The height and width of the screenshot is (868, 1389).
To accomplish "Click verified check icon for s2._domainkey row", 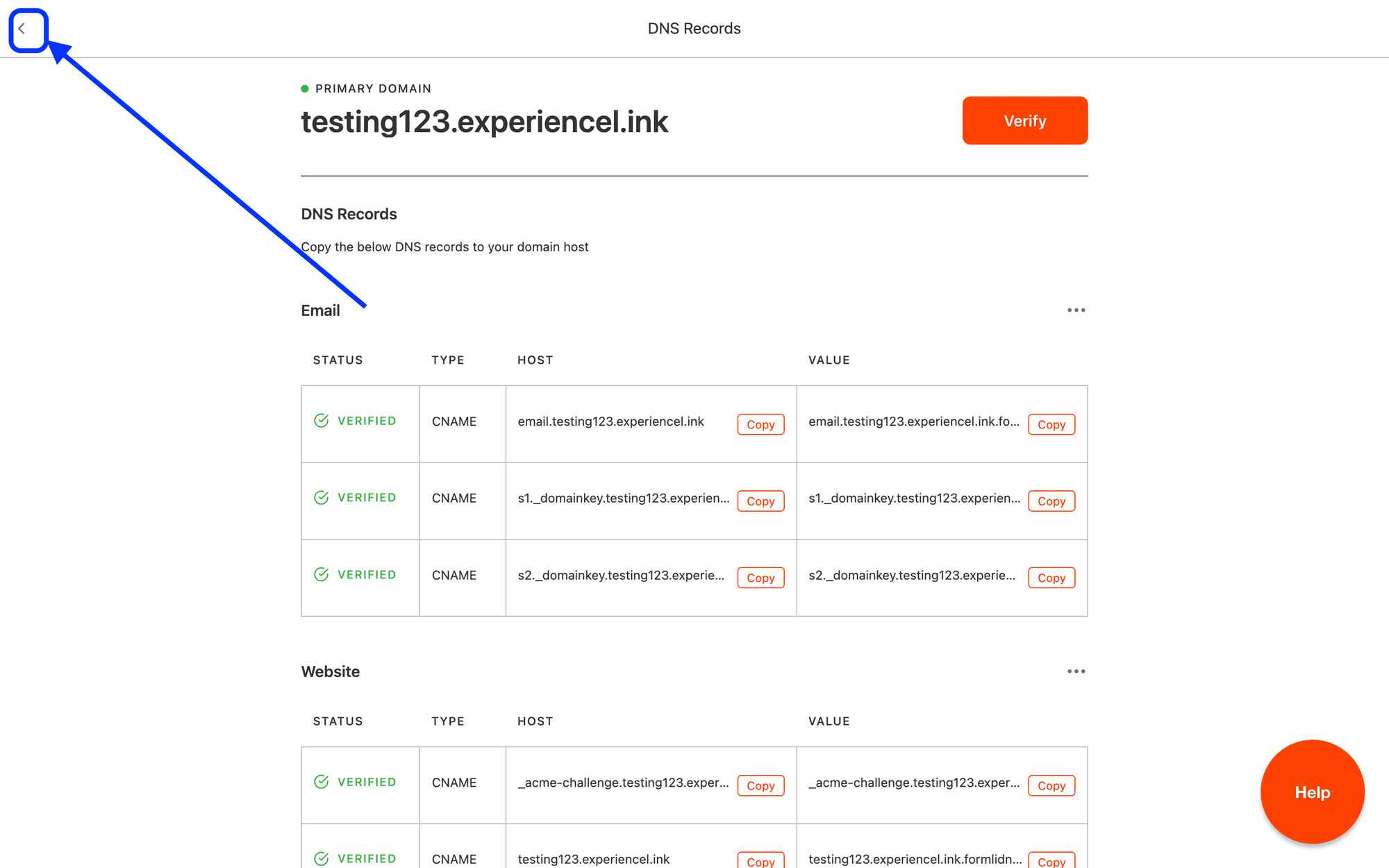I will 322,574.
